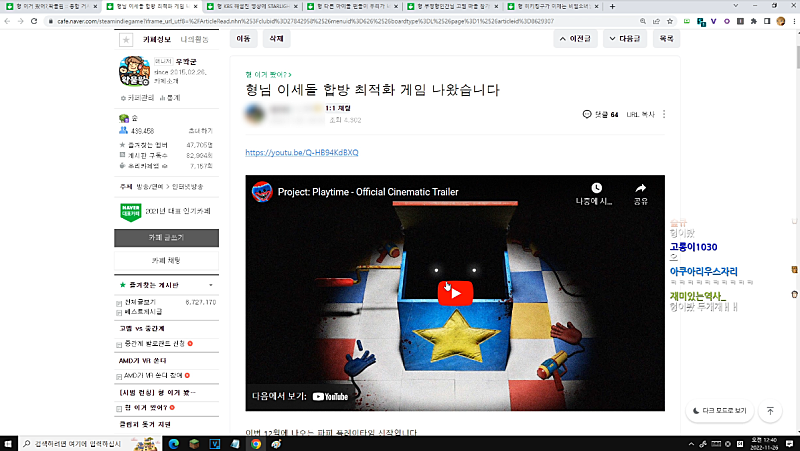Click the YouTube logo on the video
800x451 pixels.
tap(331, 396)
